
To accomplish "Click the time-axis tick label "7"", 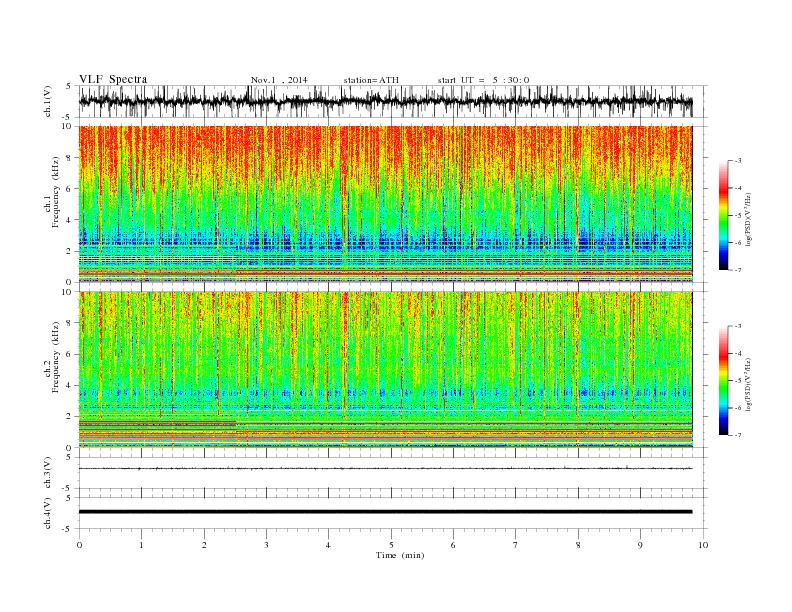I will 516,545.
